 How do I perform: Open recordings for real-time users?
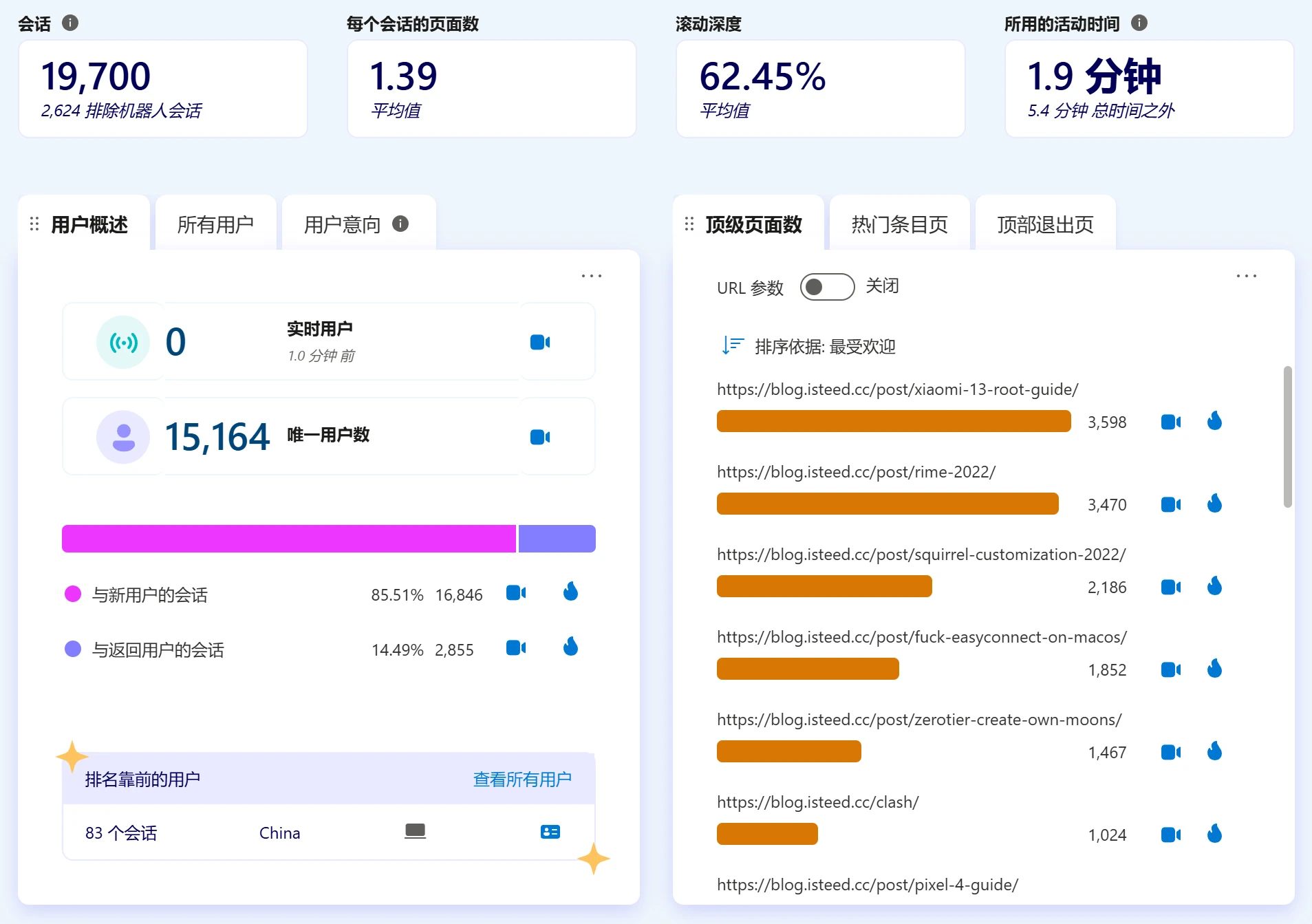coord(539,342)
